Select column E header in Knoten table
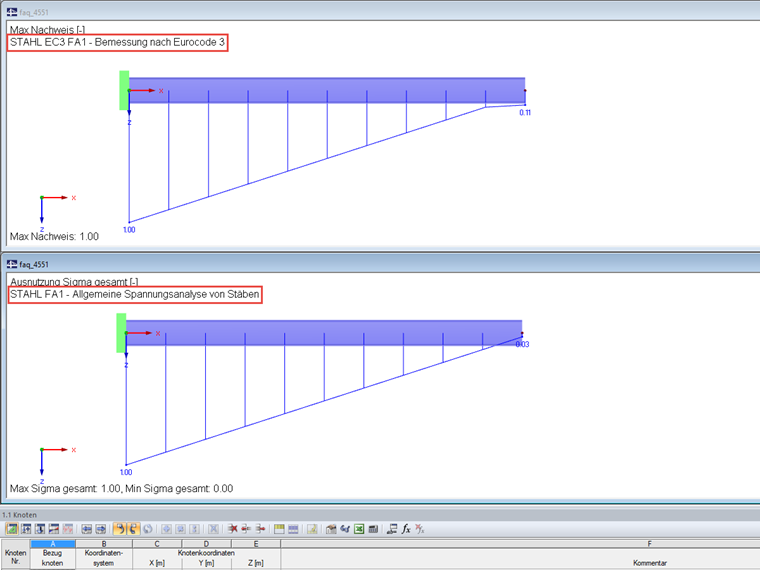Screen dimensions: 760x570 (x=256, y=544)
